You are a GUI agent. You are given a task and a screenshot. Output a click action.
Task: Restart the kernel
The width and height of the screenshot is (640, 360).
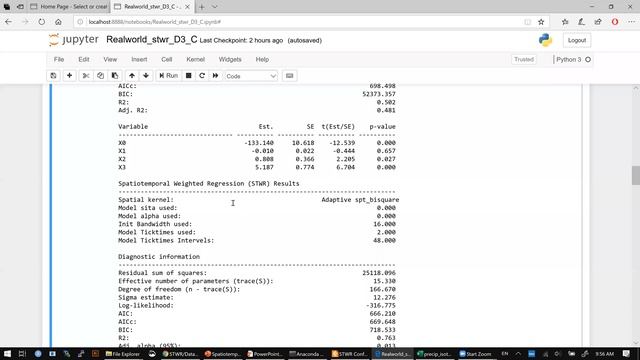click(x=202, y=76)
